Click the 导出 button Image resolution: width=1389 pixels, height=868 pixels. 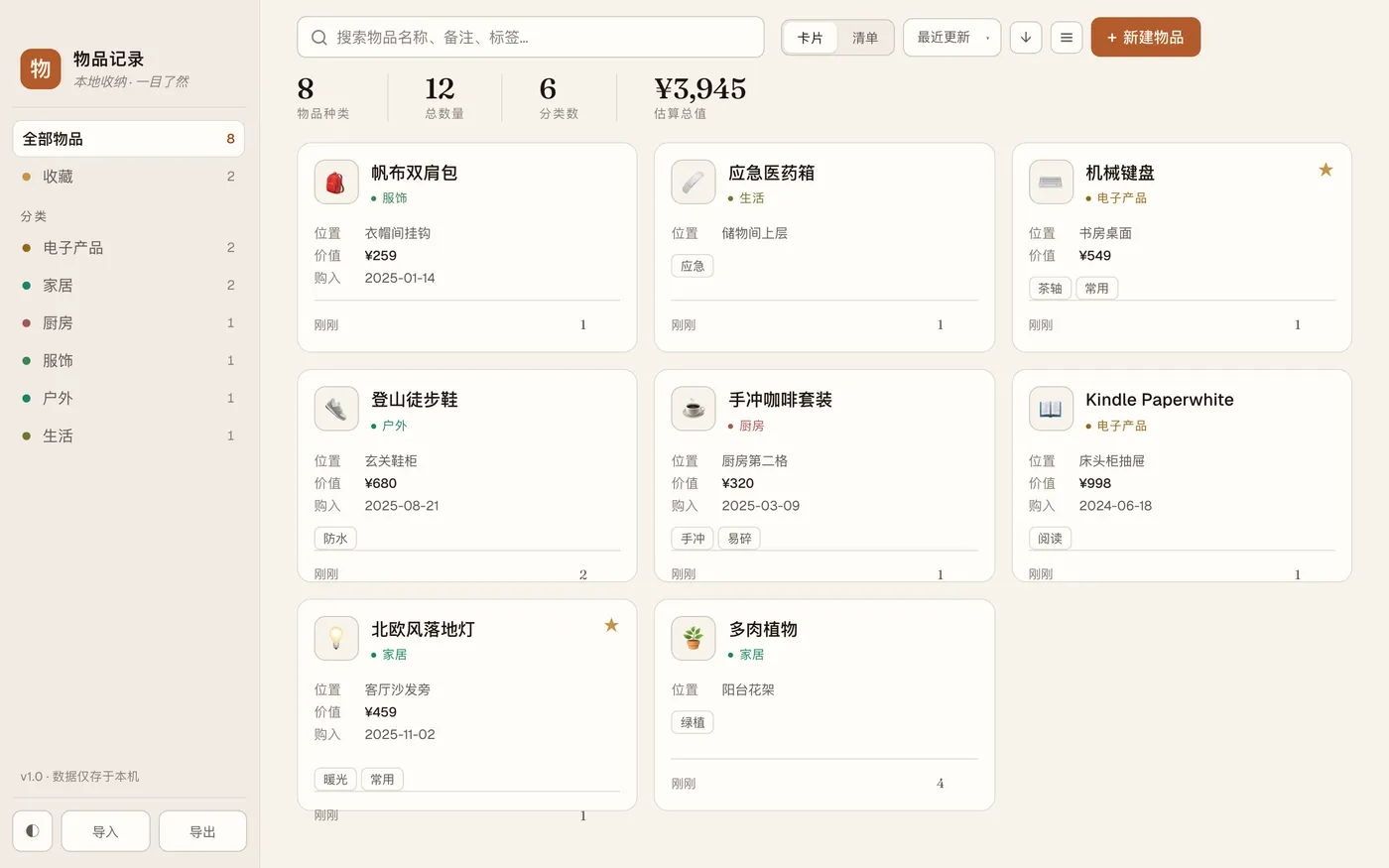coord(202,831)
